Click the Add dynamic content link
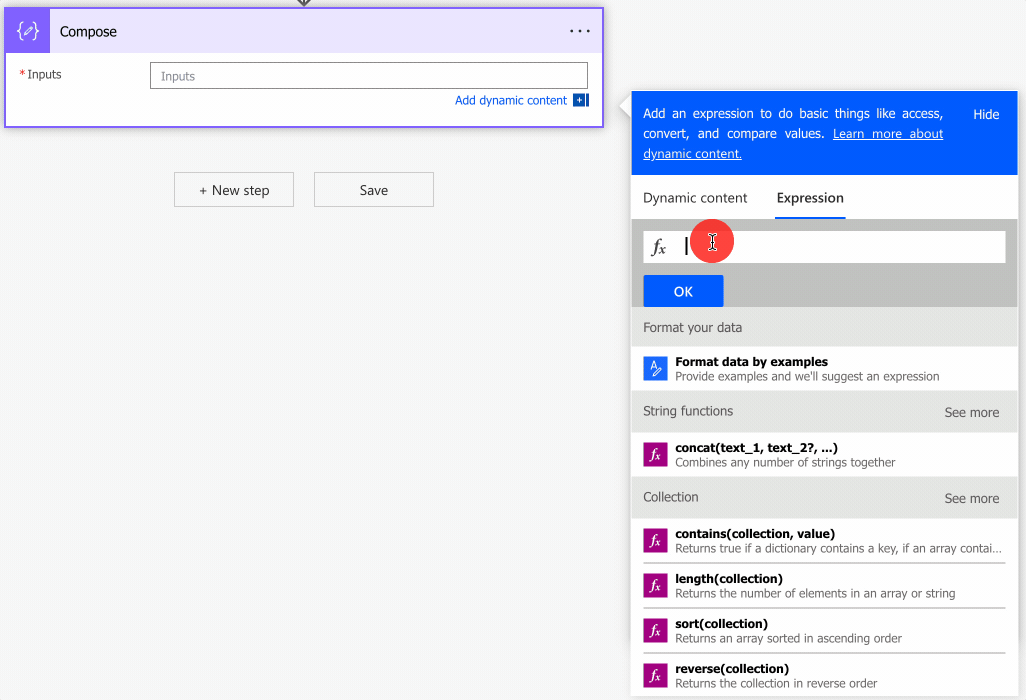Viewport: 1026px width, 700px height. click(510, 100)
